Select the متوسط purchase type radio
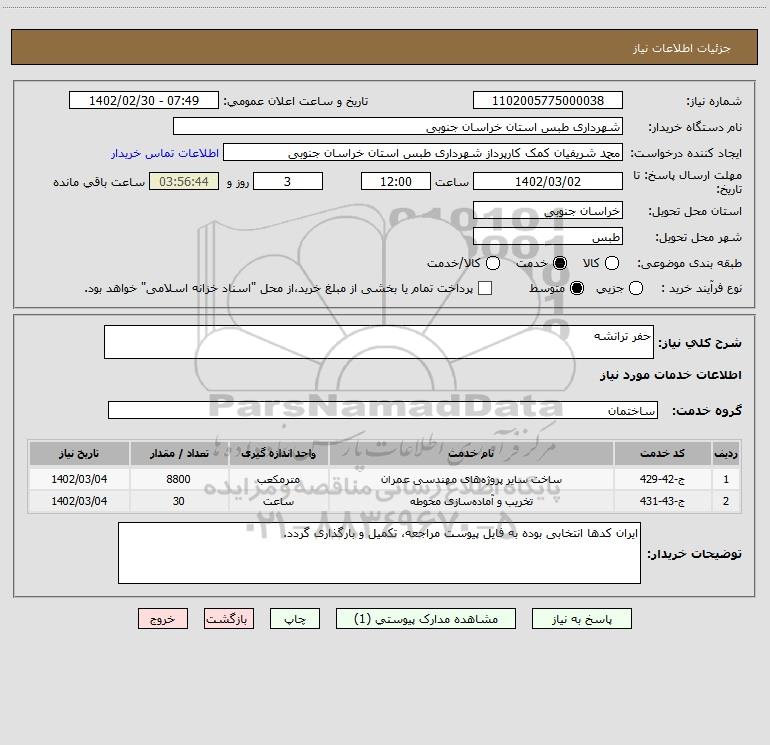This screenshot has width=770, height=745. pos(577,288)
